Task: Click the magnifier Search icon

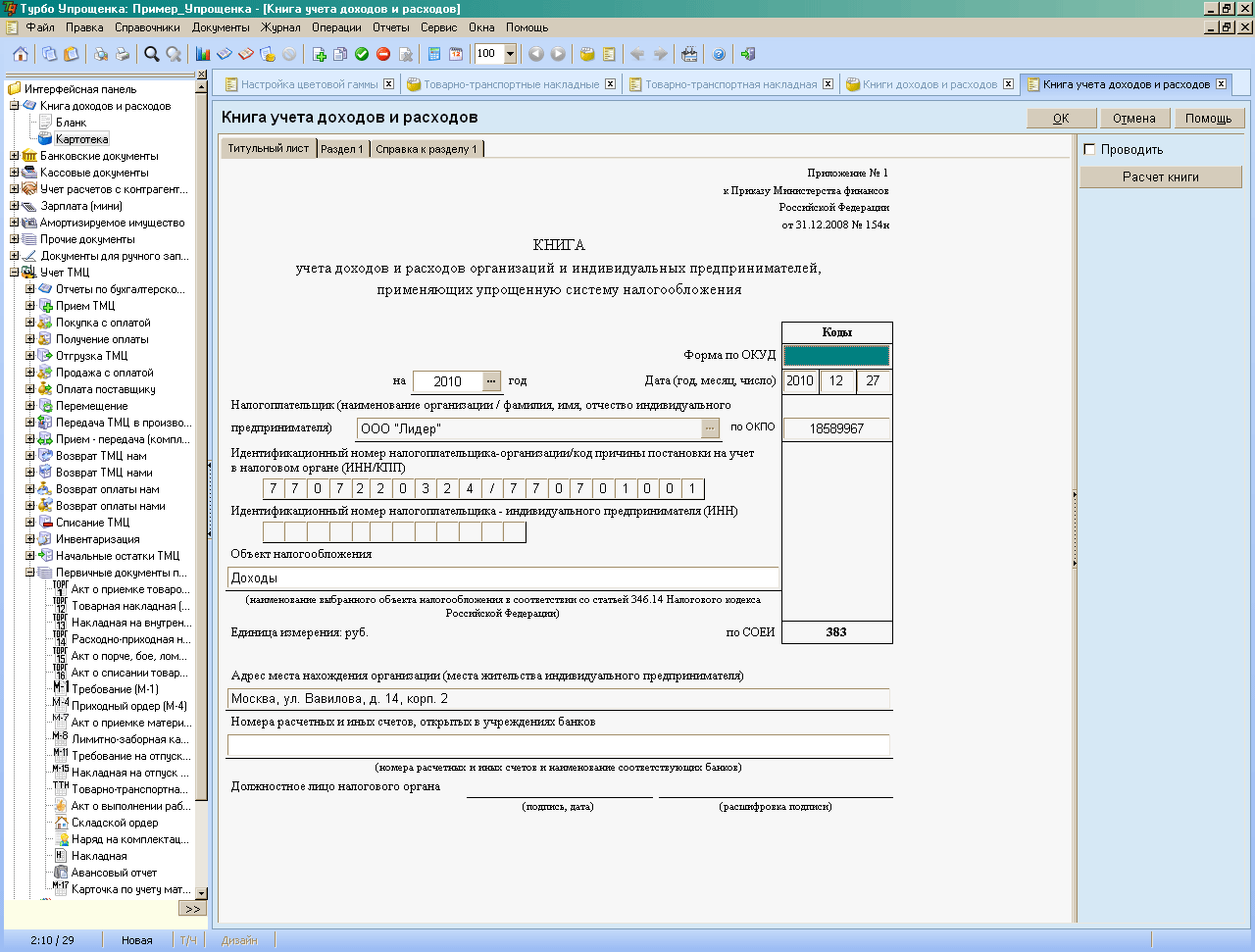Action: point(152,54)
